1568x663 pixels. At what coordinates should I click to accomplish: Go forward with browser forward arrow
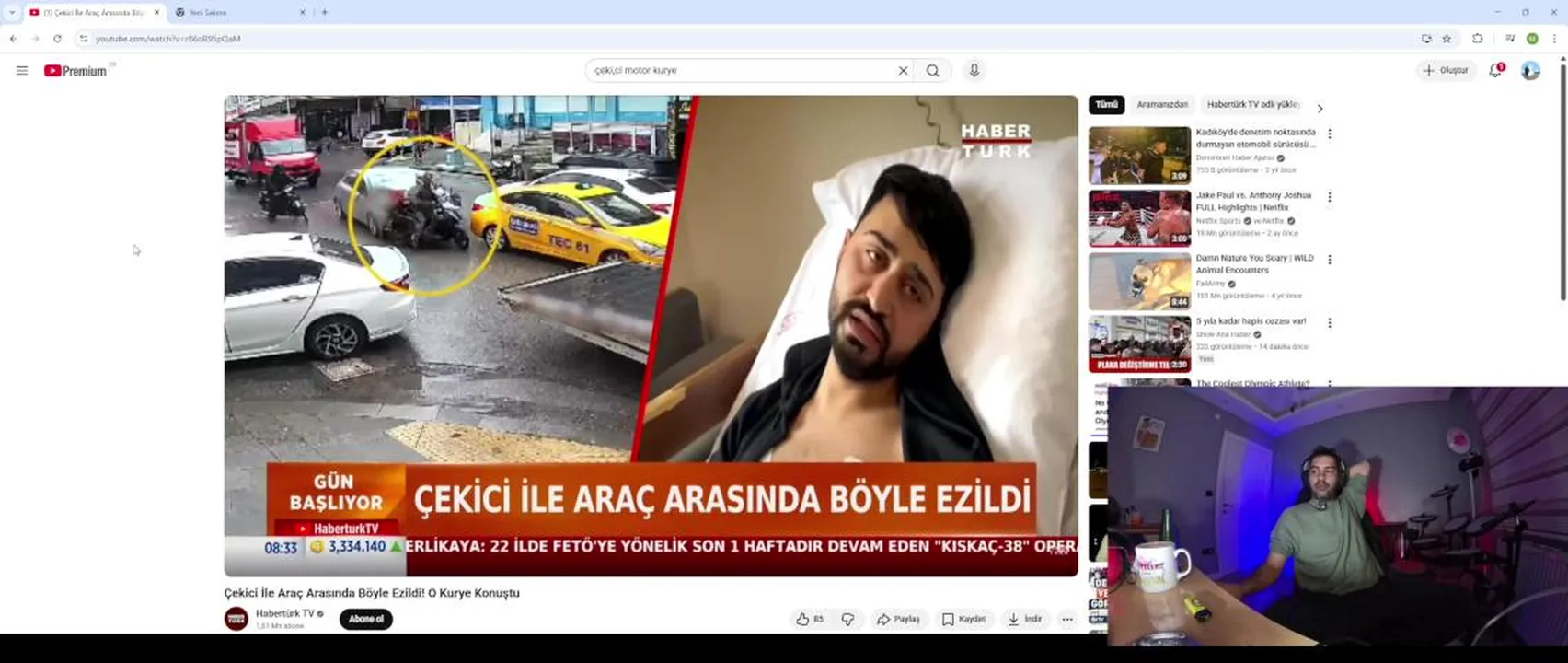click(x=35, y=39)
